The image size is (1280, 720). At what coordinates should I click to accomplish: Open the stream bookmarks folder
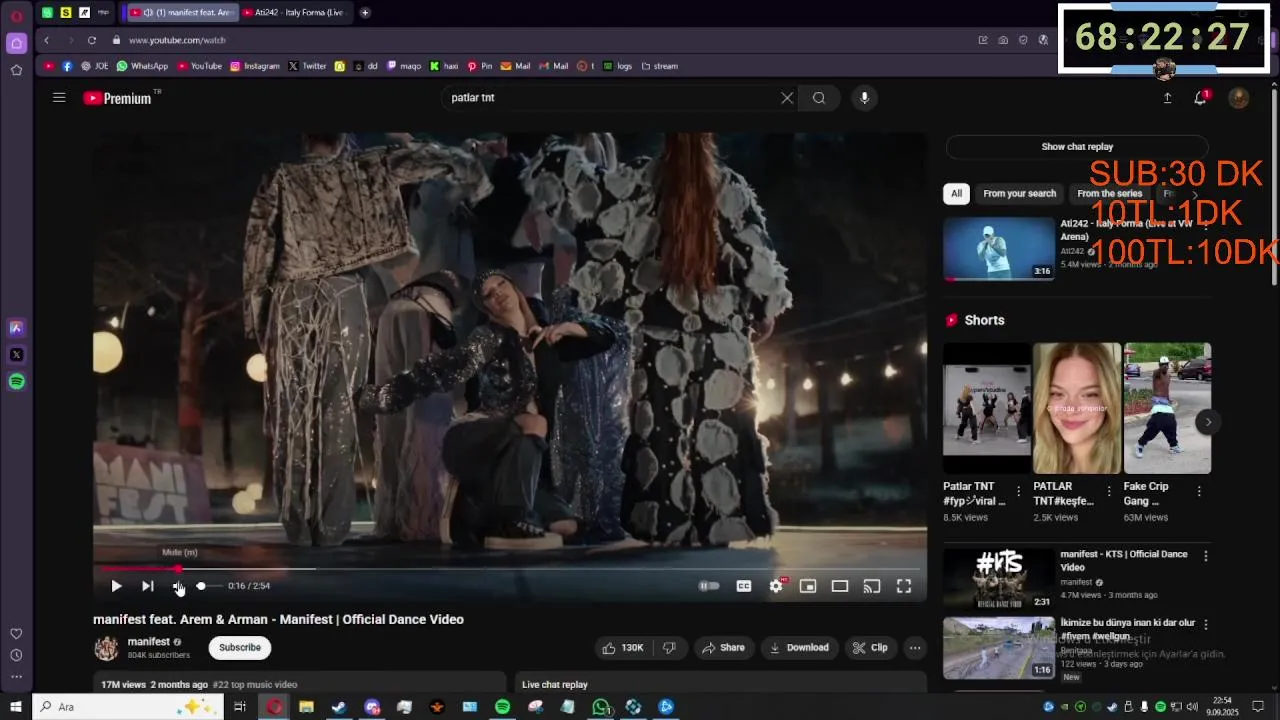point(660,66)
